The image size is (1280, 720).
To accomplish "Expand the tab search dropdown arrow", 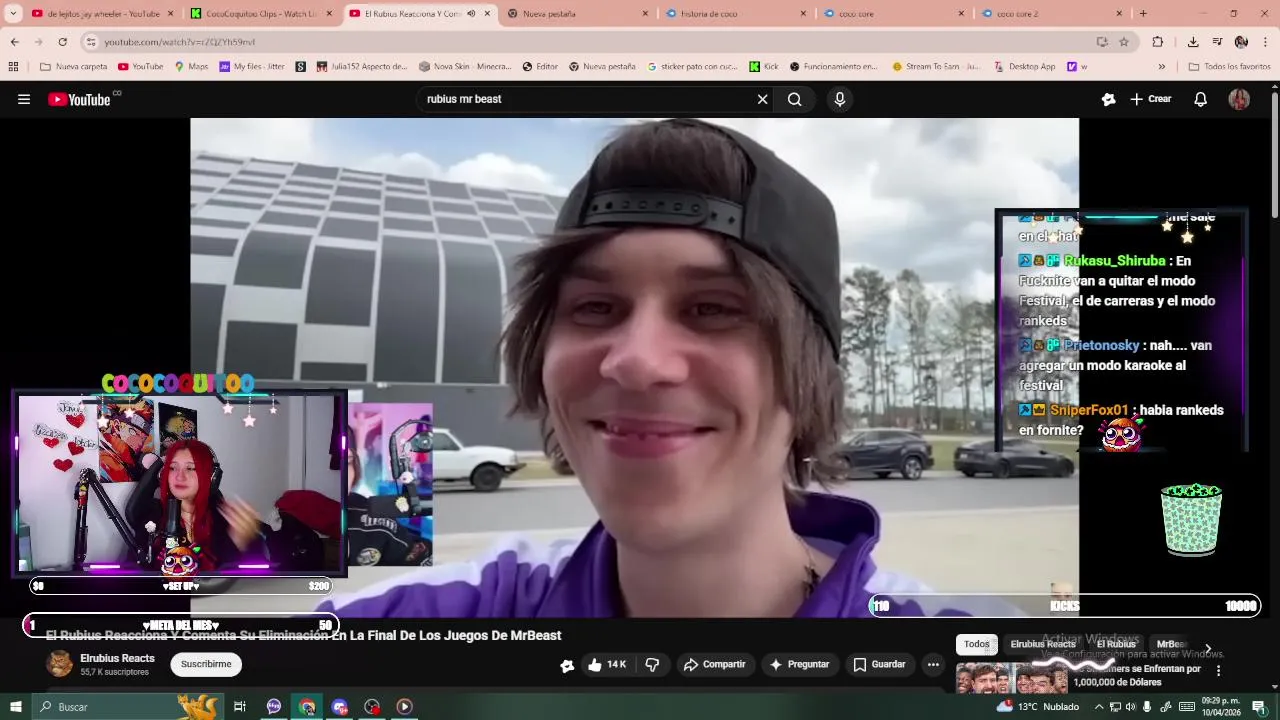I will pyautogui.click(x=13, y=14).
